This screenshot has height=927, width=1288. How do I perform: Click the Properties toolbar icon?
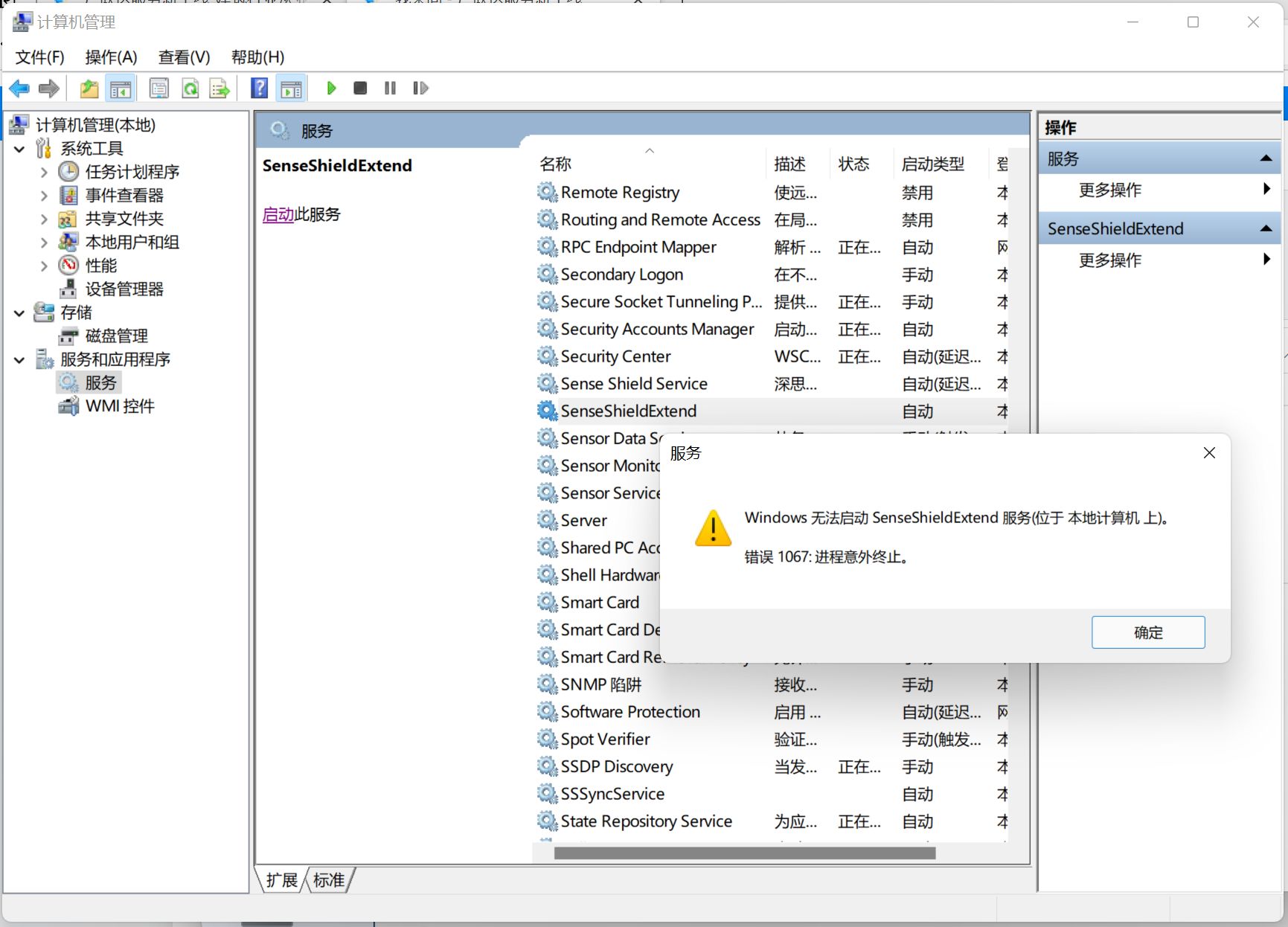159,89
